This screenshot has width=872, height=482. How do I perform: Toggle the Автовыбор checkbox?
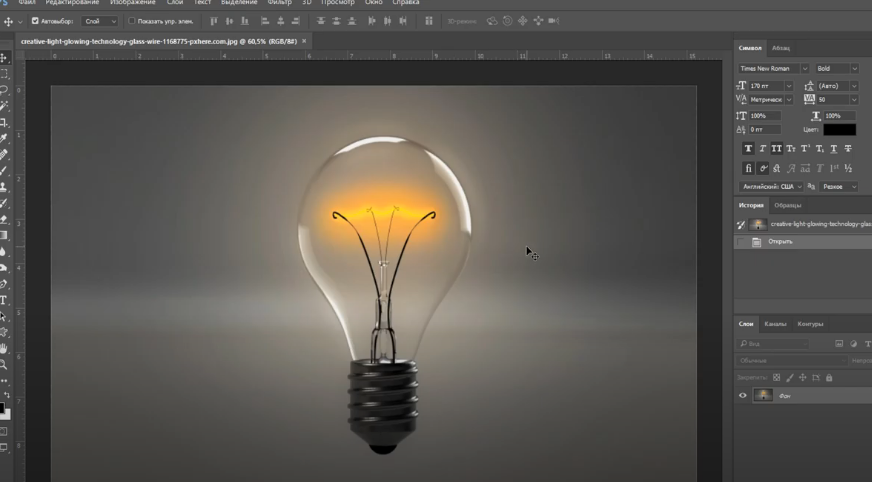tap(35, 21)
